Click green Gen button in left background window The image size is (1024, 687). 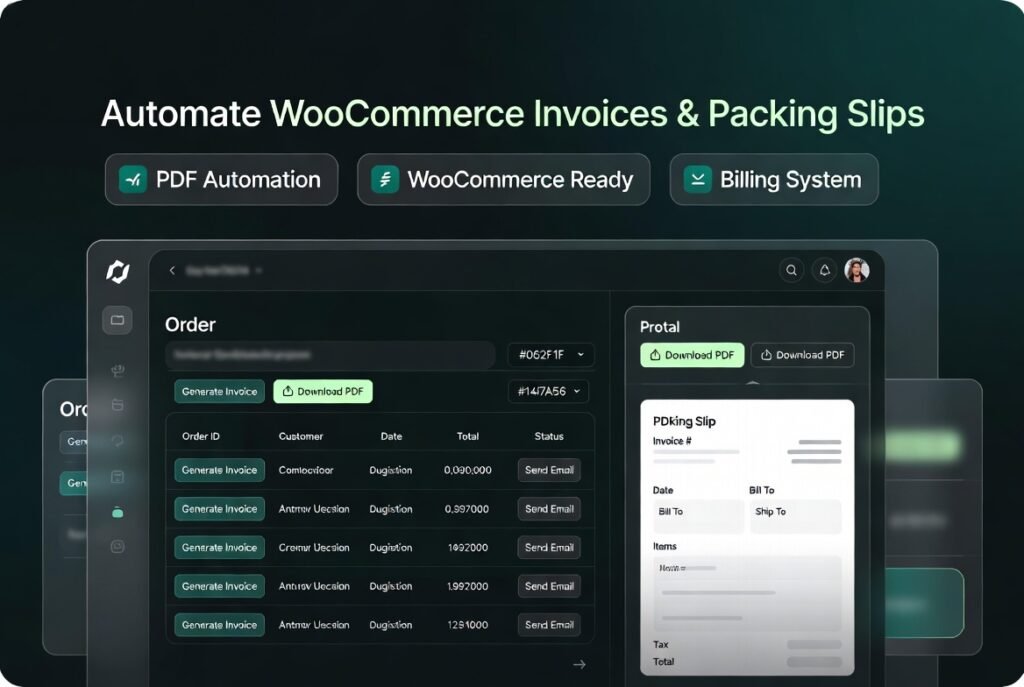[x=73, y=483]
